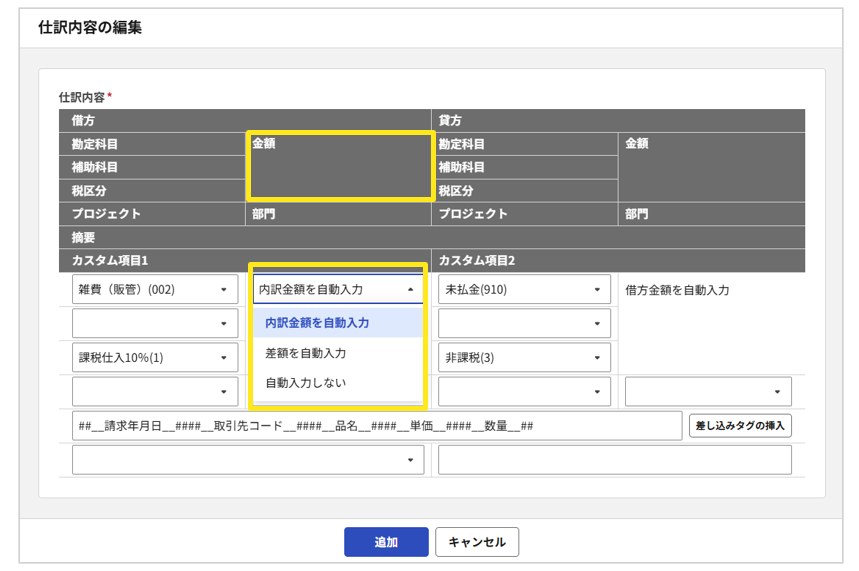The height and width of the screenshot is (571, 859).
Task: Open the 未払金(910) credit account dropdown
Action: coord(523,290)
